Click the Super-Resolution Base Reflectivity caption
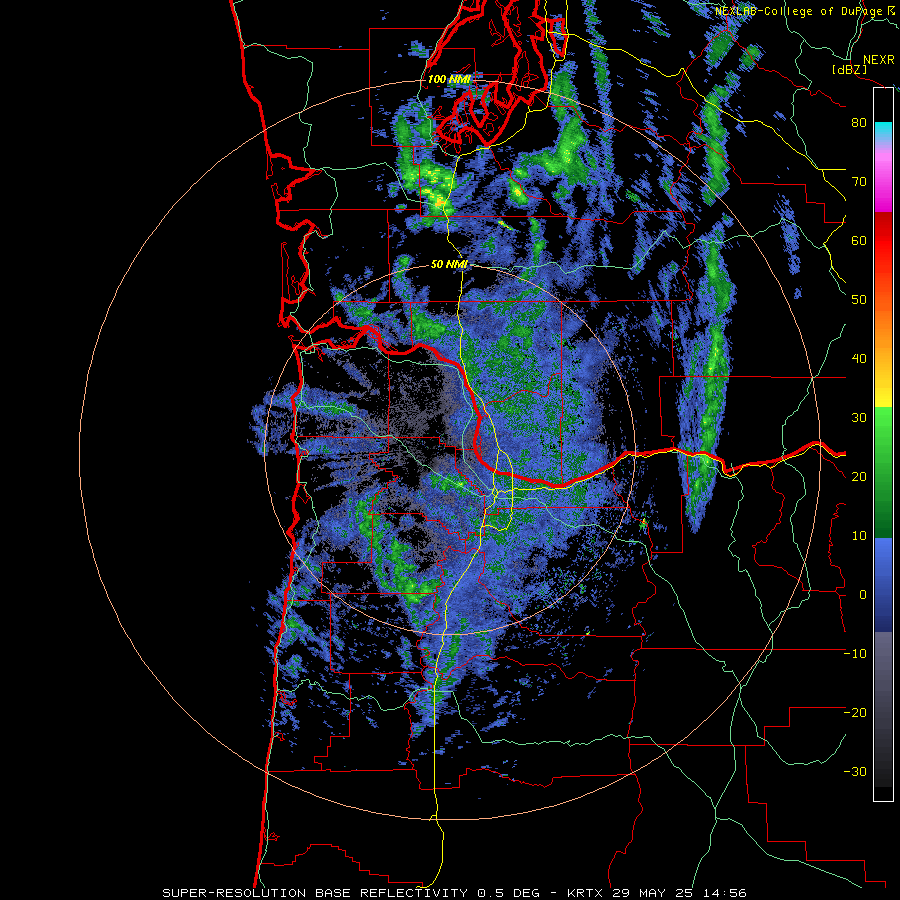 coord(315,893)
